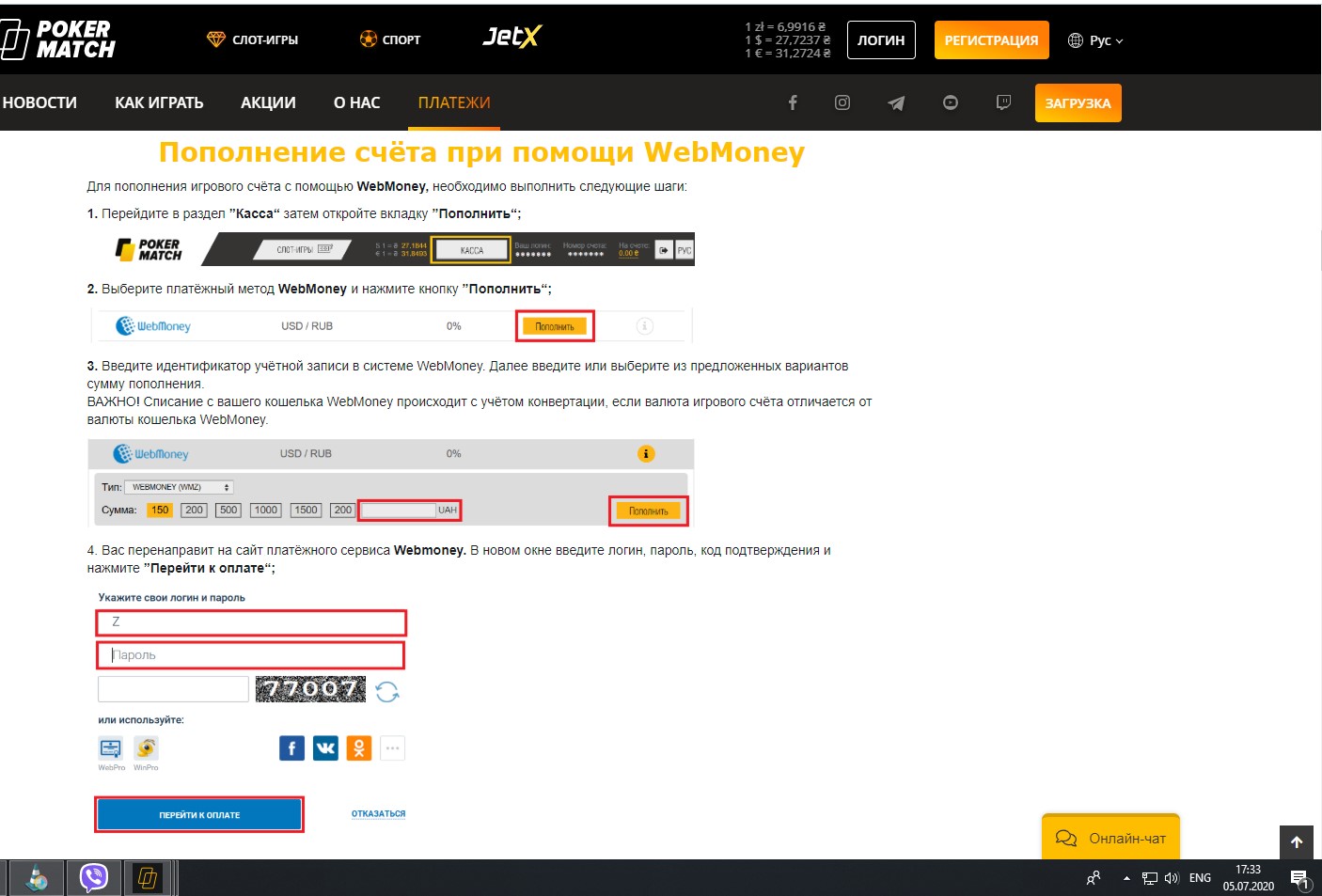Click the ENG input language indicator
This screenshot has width=1322, height=896.
coord(1200,878)
